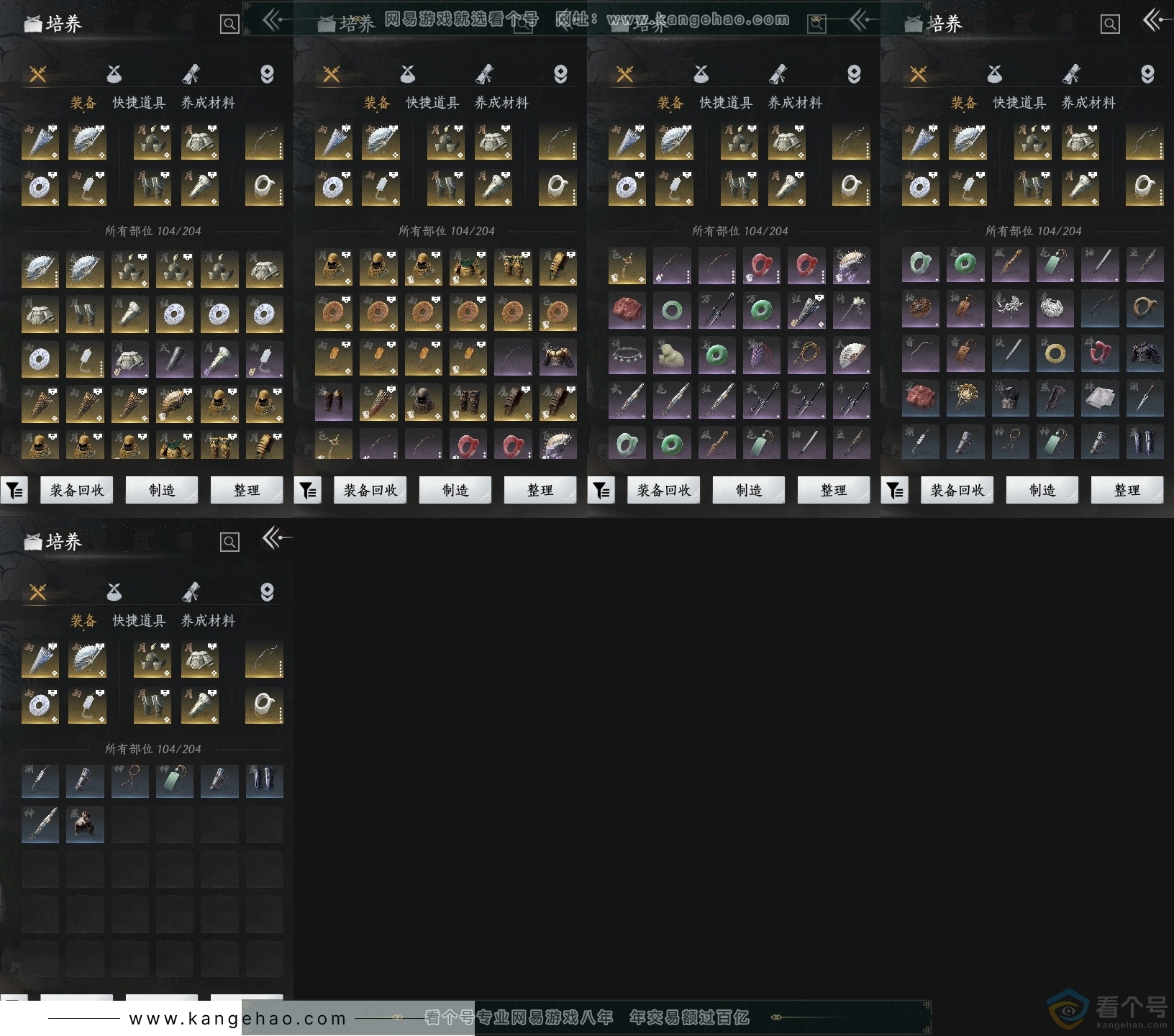The image size is (1174, 1036).
Task: Open the search icon in the first panel header
Action: (x=229, y=24)
